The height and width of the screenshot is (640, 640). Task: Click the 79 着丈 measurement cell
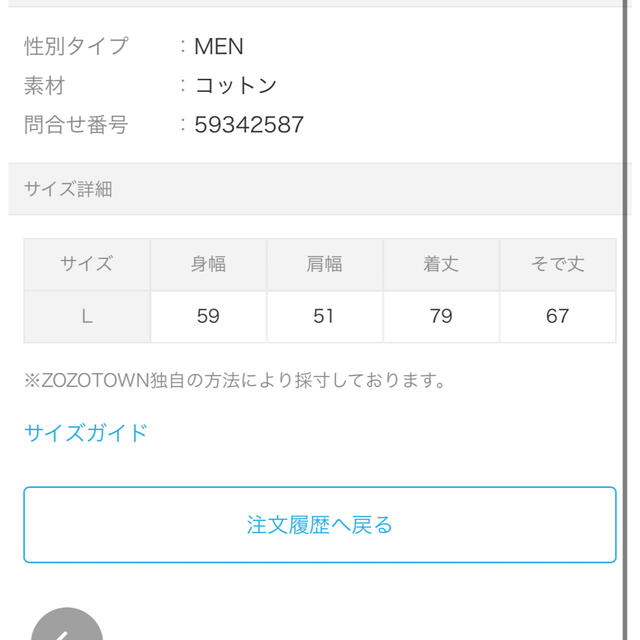click(441, 316)
